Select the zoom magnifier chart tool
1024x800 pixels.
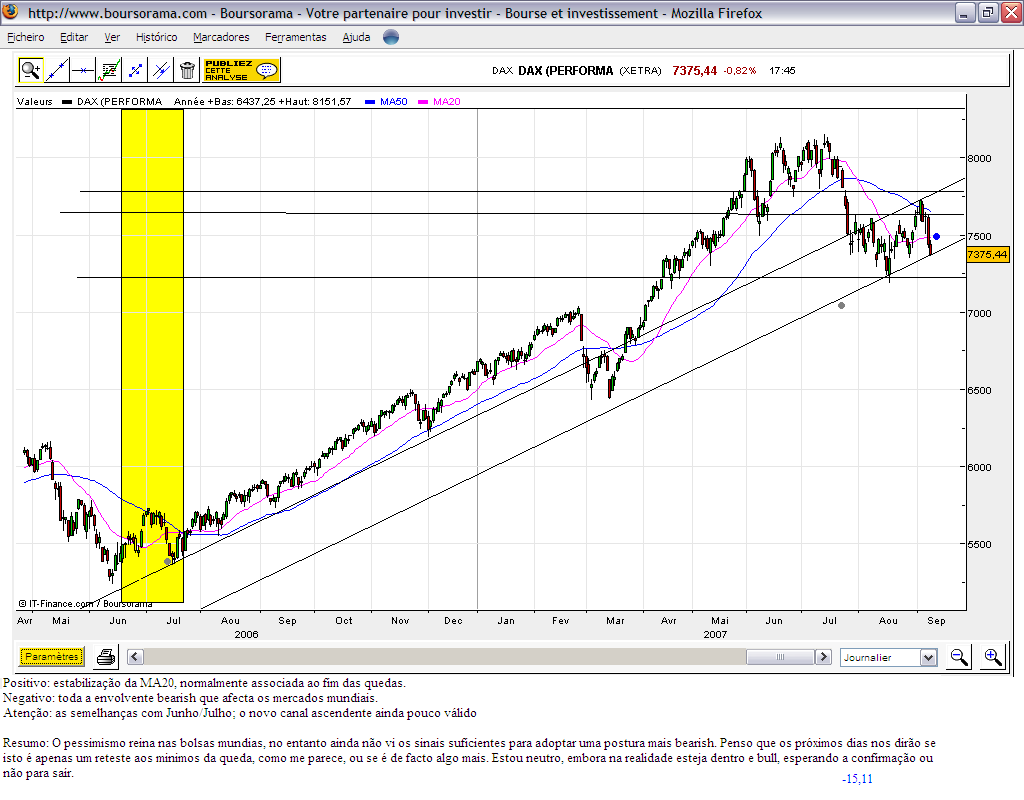[x=31, y=70]
